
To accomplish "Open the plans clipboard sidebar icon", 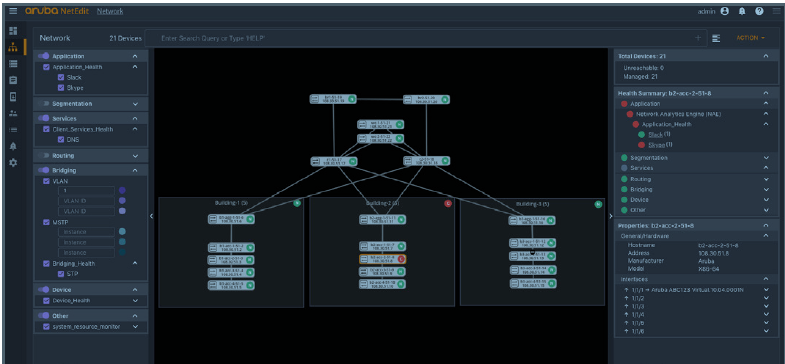I will pyautogui.click(x=14, y=80).
